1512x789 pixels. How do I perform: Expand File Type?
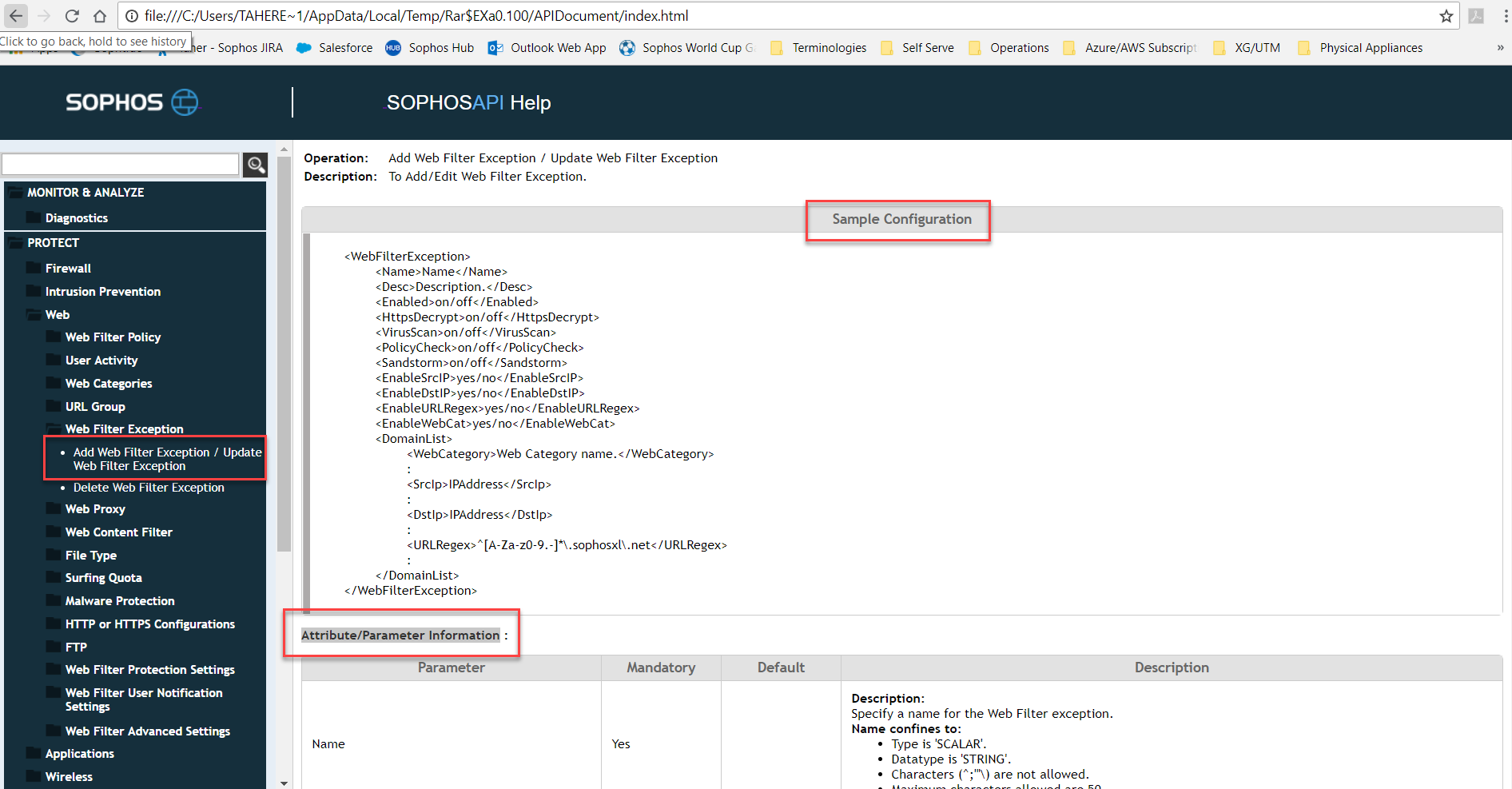click(x=90, y=556)
